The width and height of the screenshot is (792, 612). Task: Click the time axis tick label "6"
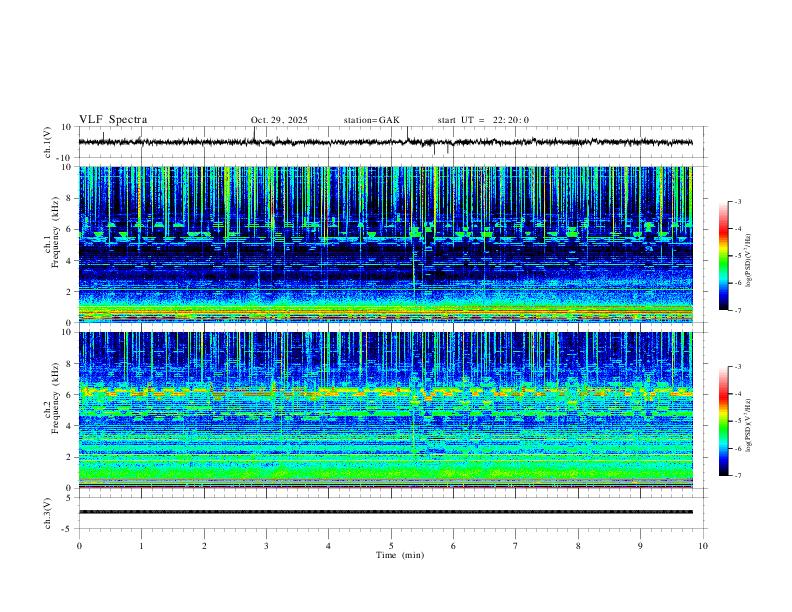pyautogui.click(x=454, y=546)
